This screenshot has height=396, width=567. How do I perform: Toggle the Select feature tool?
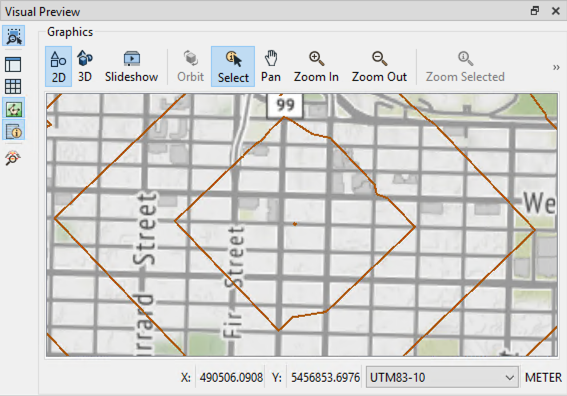coord(233,67)
